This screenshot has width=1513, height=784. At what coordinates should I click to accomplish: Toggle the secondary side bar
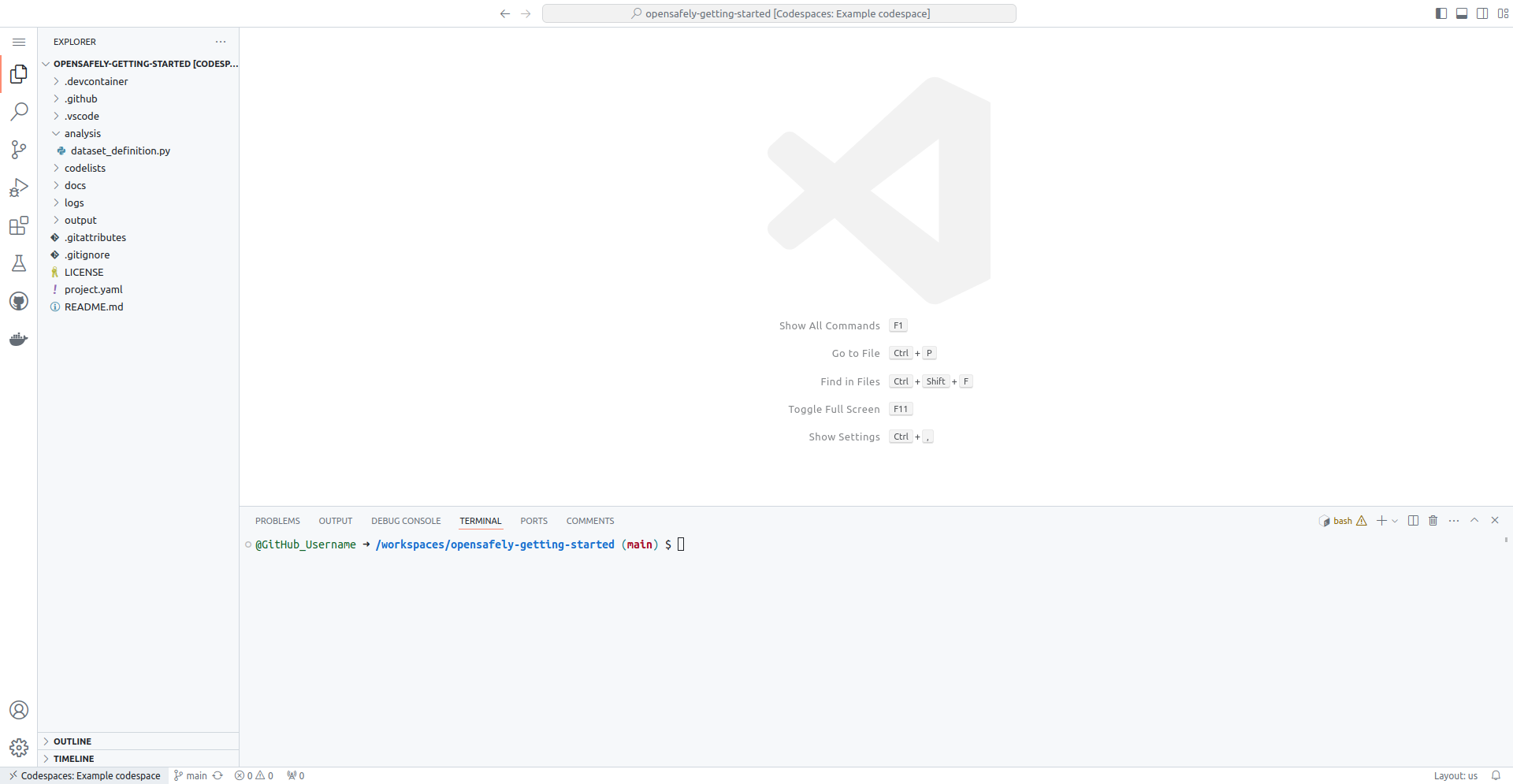1482,13
